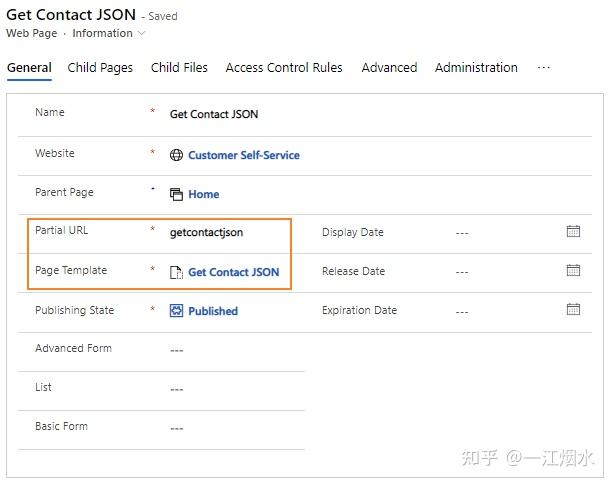The height and width of the screenshot is (484, 610).
Task: Go to Access Control Rules tab
Action: [x=284, y=68]
